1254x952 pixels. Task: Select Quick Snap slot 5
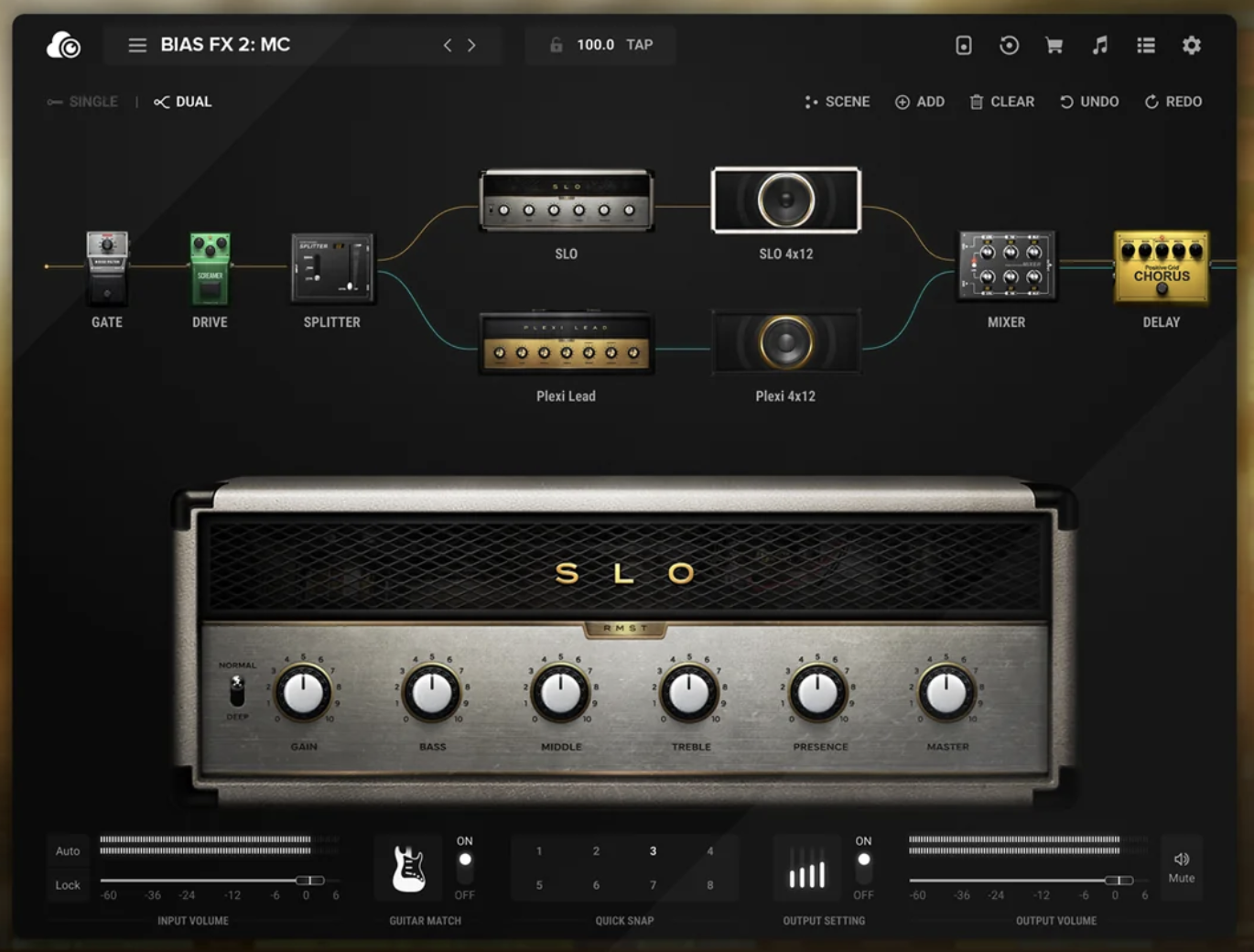(539, 885)
